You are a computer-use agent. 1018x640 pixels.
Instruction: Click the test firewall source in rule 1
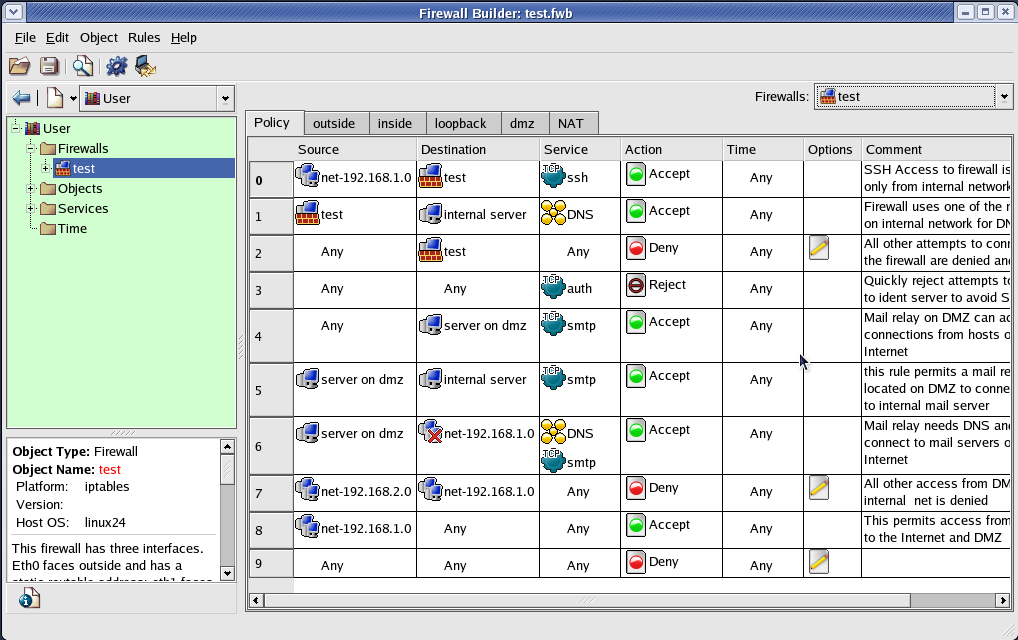319,214
